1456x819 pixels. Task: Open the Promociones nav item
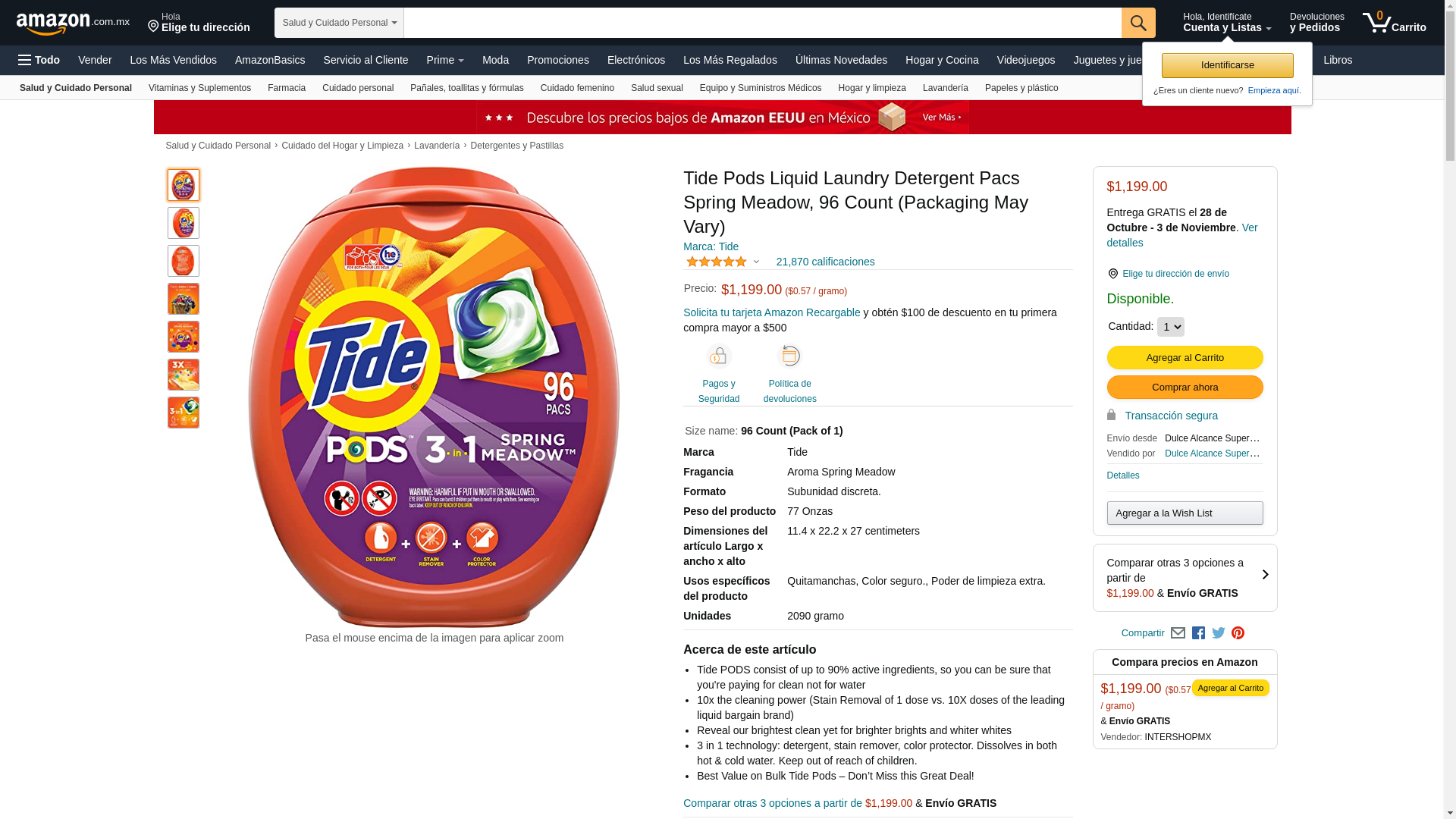558,60
